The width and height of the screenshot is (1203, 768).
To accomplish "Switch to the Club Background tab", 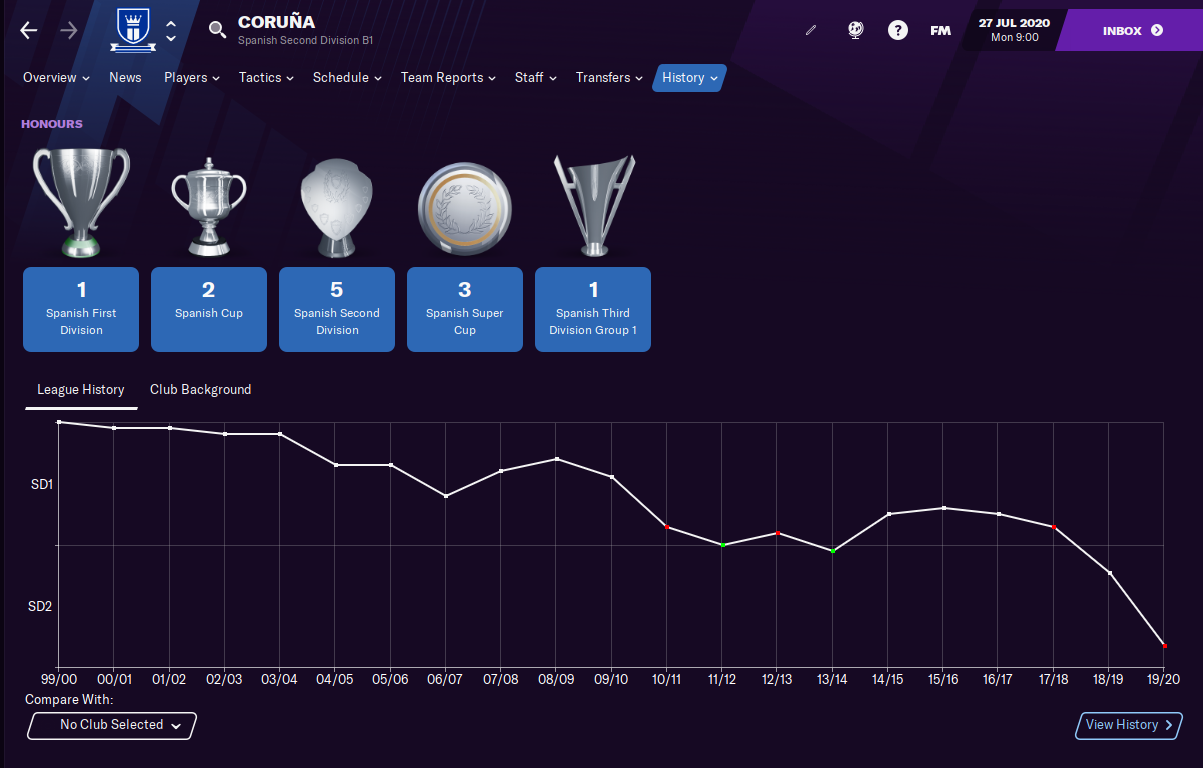I will [201, 390].
